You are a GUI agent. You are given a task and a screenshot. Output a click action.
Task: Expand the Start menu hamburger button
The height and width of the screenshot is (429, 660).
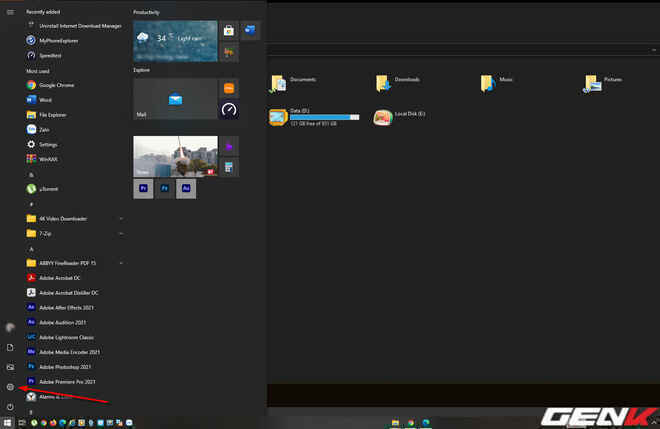tap(10, 12)
